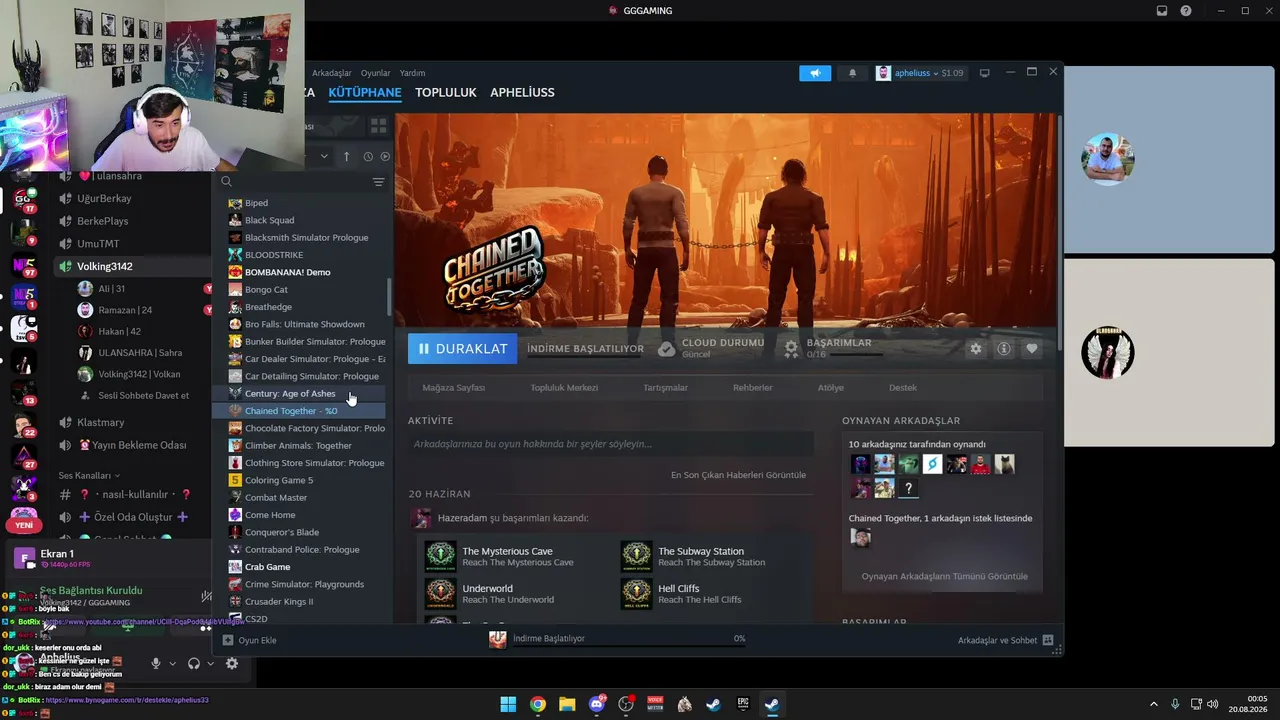The height and width of the screenshot is (720, 1280).
Task: Show Chained Together game info icon
Action: (1004, 348)
